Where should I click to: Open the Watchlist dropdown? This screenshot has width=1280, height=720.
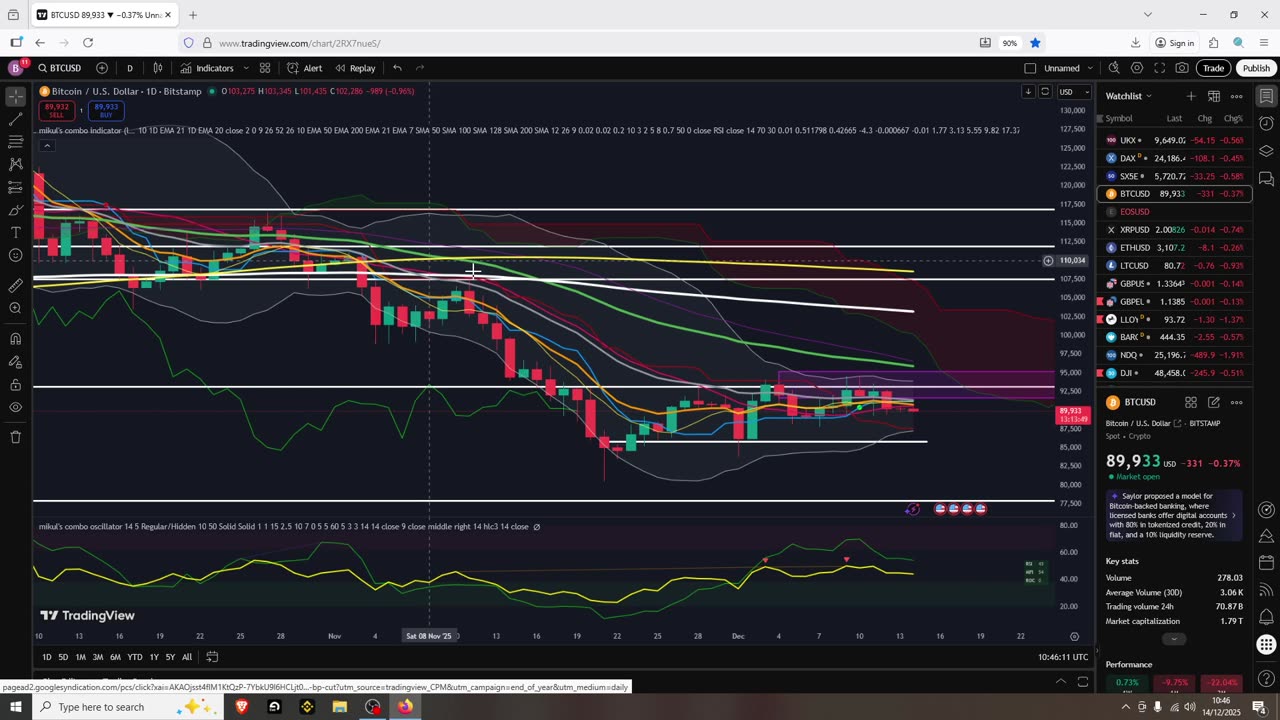click(x=1129, y=96)
